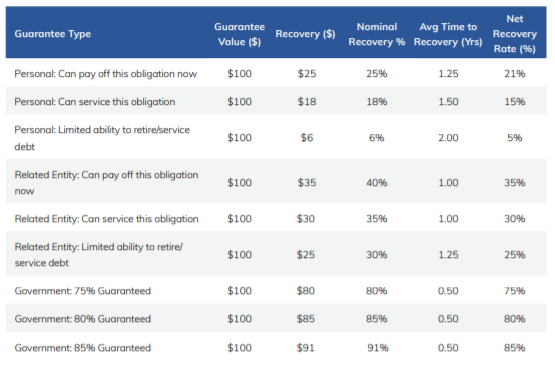
Task: Click the $18 recovery value cell
Action: tap(307, 102)
